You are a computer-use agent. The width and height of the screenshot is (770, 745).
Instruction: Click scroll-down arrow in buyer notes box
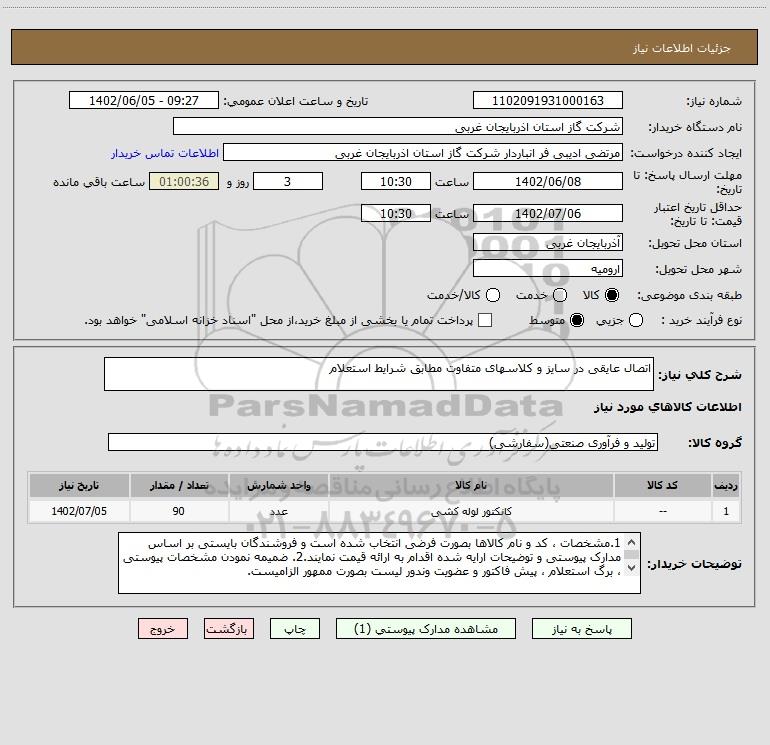632,568
